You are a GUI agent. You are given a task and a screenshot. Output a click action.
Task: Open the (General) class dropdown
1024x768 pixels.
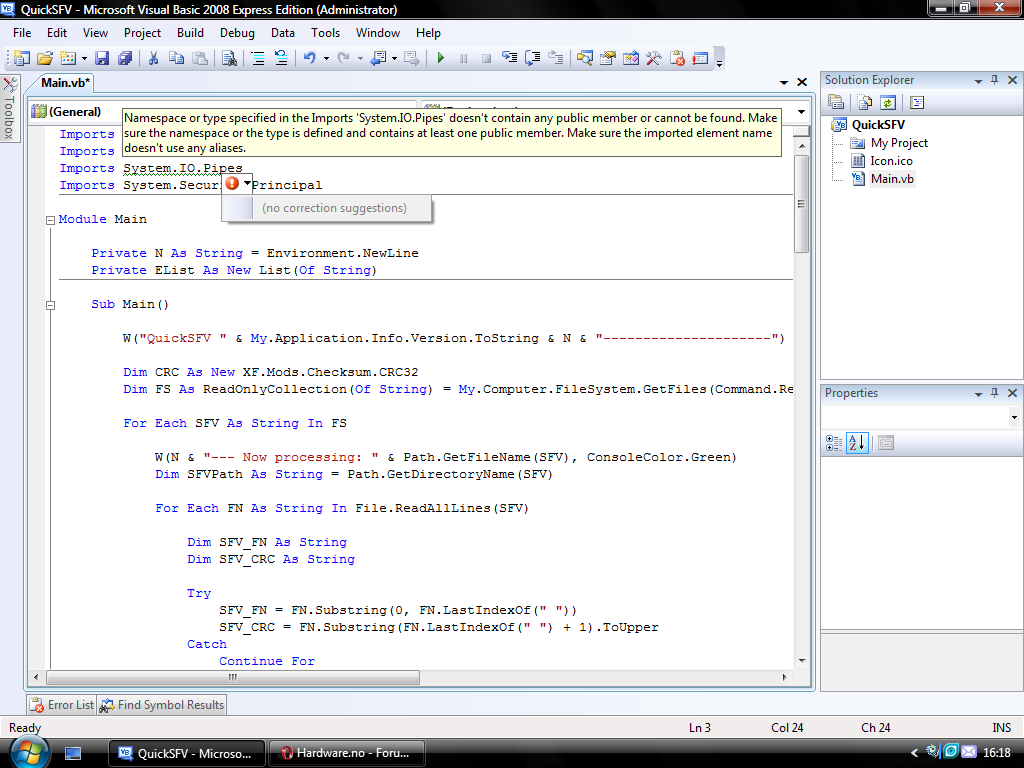(x=75, y=112)
